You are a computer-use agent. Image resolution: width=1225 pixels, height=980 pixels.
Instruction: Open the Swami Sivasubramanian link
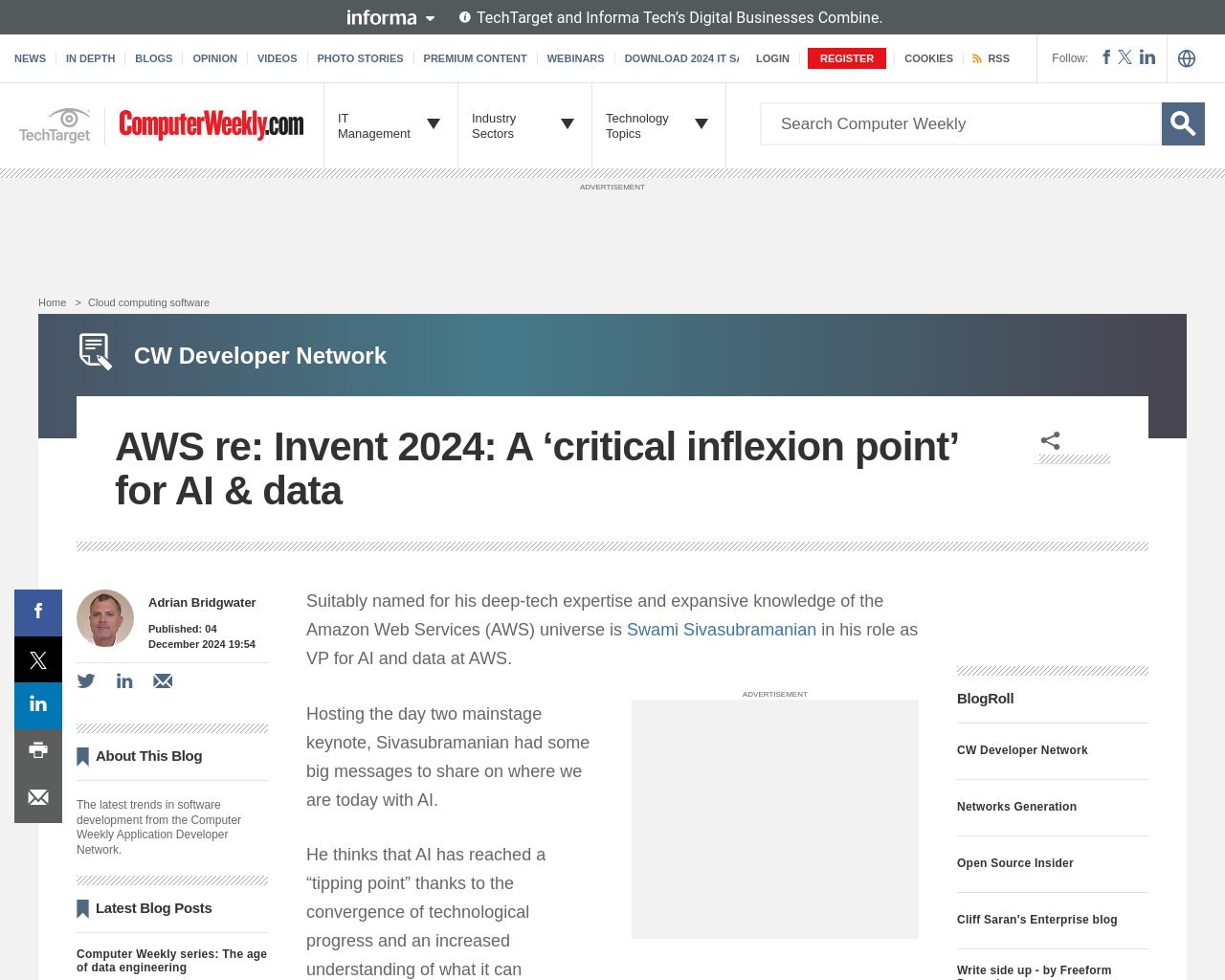(722, 630)
